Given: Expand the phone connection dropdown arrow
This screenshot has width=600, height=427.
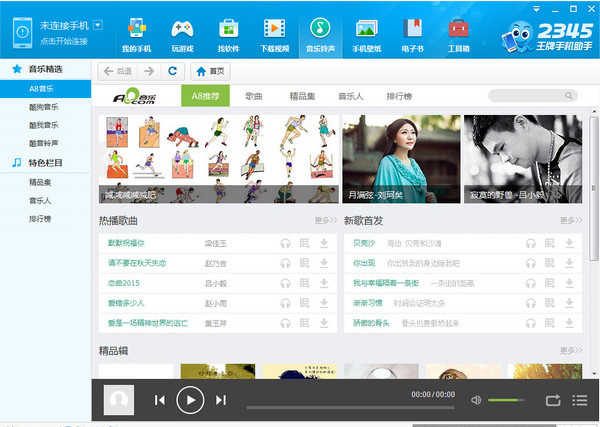Looking at the screenshot, I should tap(98, 25).
